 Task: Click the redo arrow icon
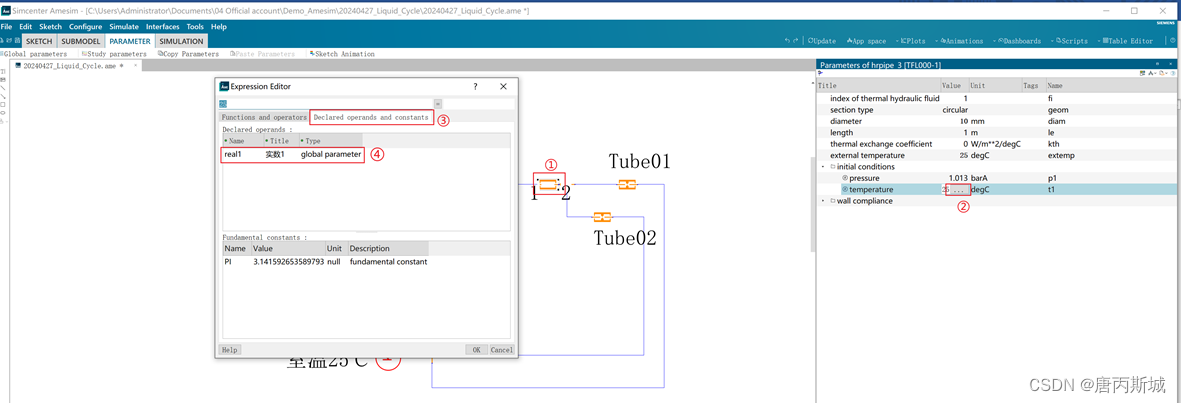(x=794, y=41)
